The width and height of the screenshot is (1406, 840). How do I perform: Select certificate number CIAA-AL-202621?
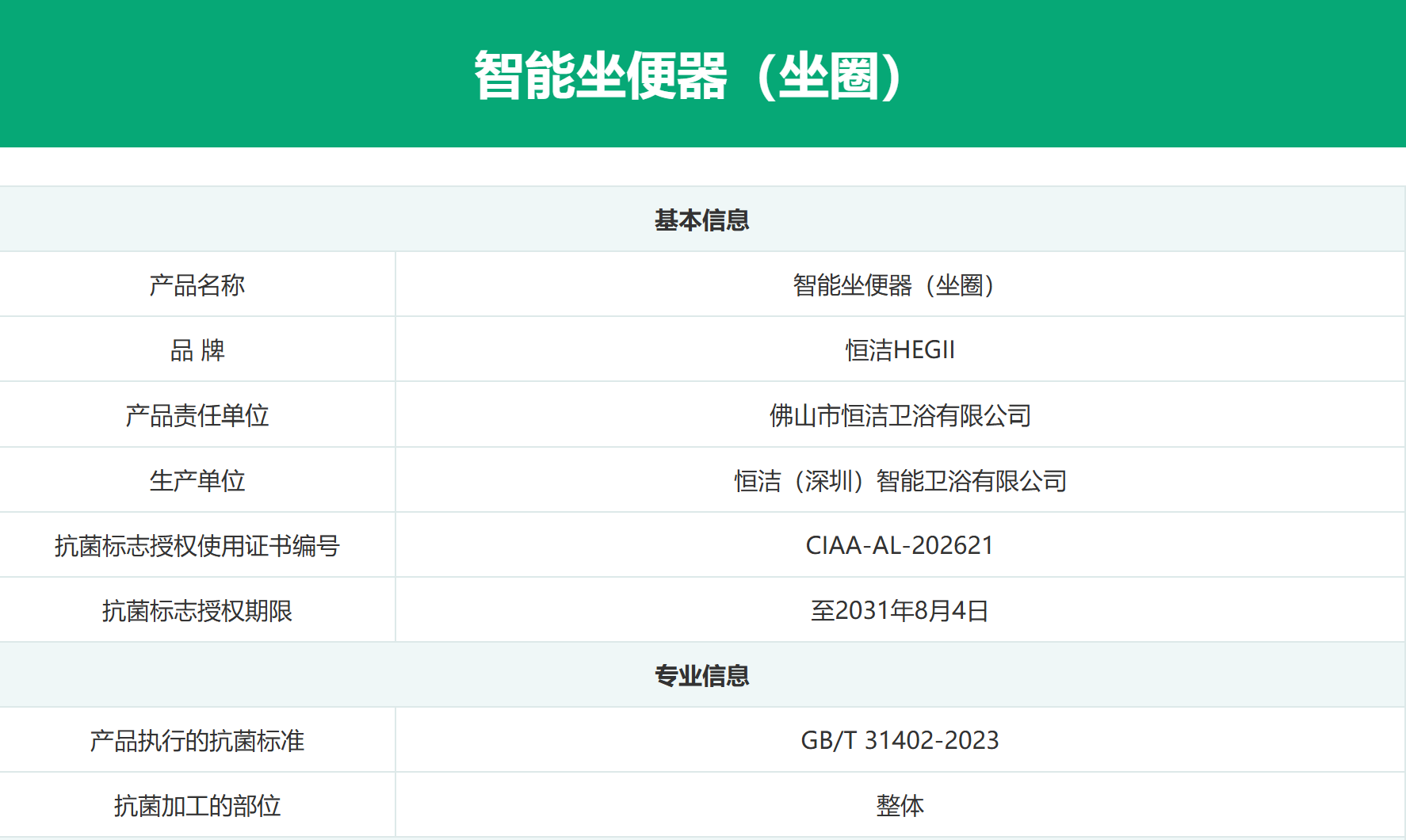pyautogui.click(x=900, y=545)
